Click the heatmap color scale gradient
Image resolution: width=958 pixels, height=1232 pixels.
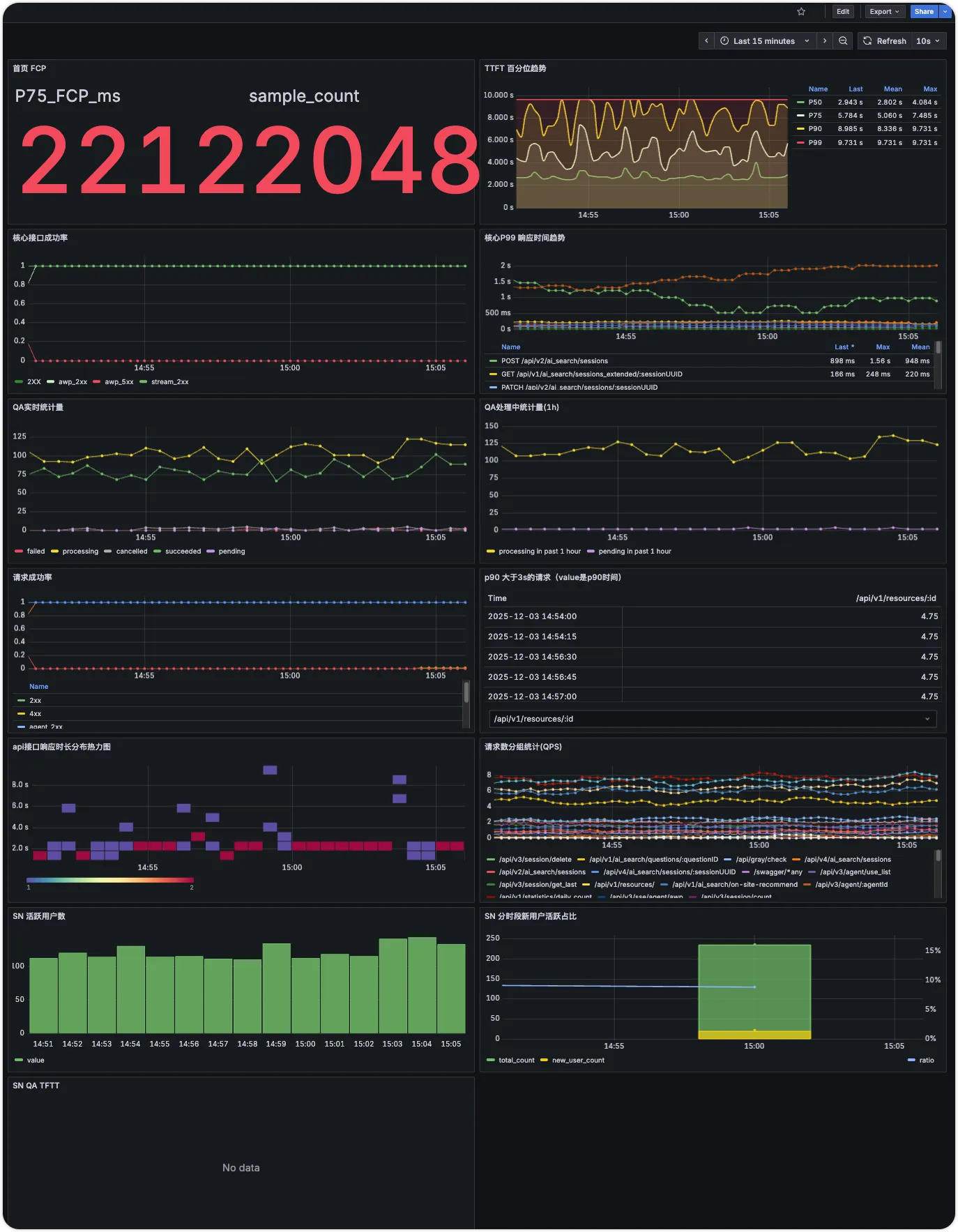(110, 880)
